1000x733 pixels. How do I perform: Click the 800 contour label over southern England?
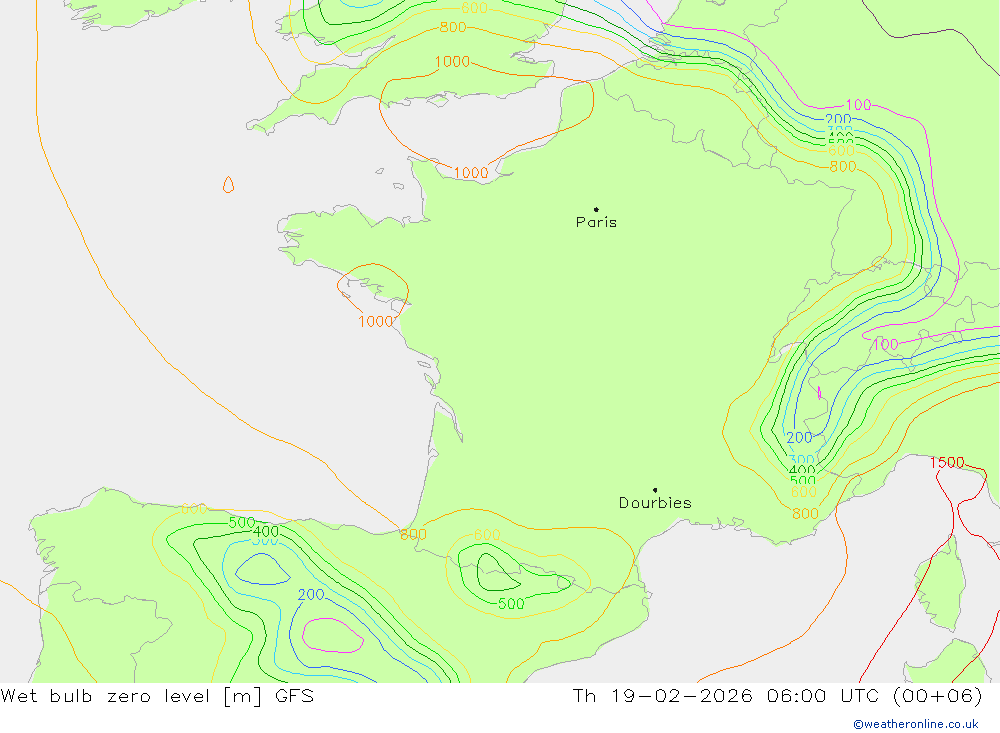coord(453,27)
